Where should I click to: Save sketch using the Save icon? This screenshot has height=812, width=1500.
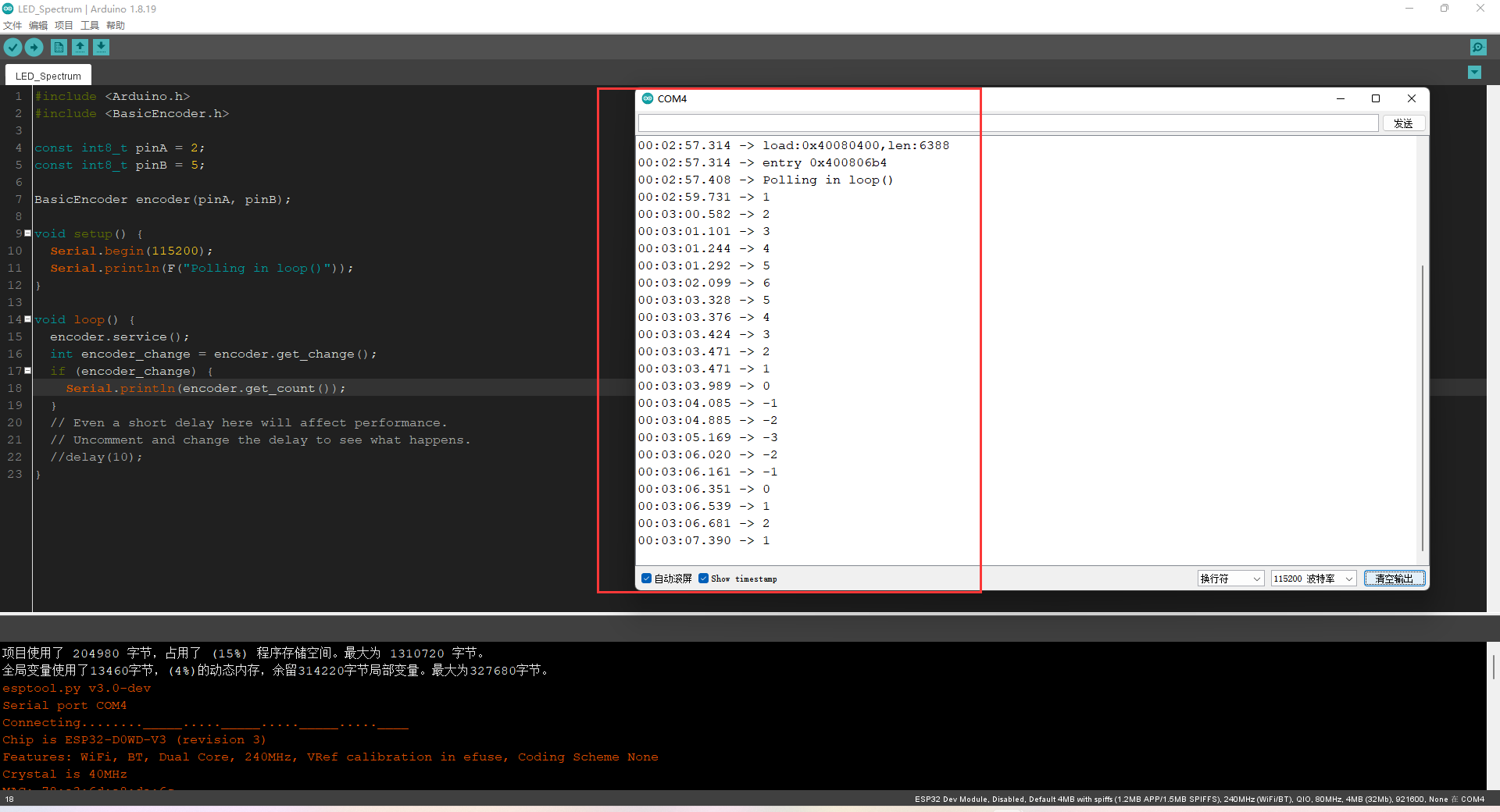(101, 48)
